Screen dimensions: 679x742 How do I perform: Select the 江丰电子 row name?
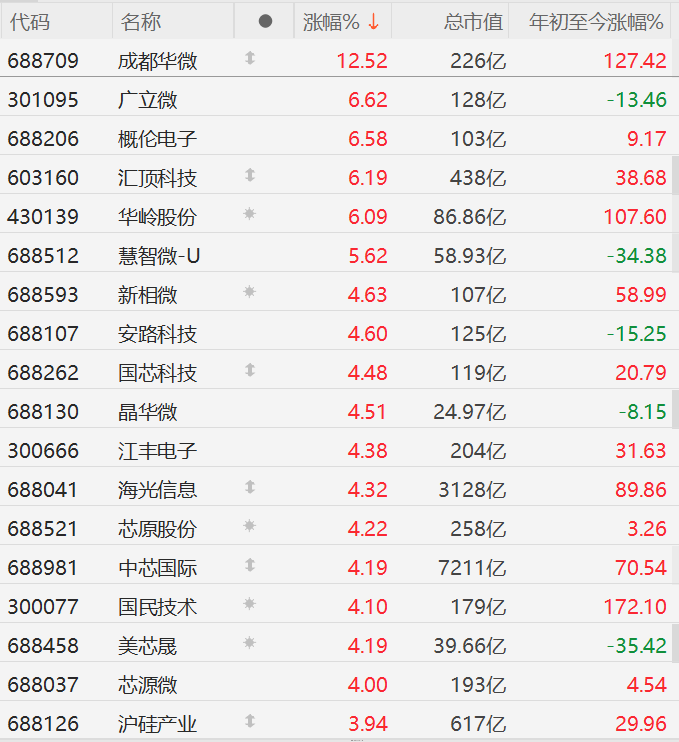tap(158, 451)
